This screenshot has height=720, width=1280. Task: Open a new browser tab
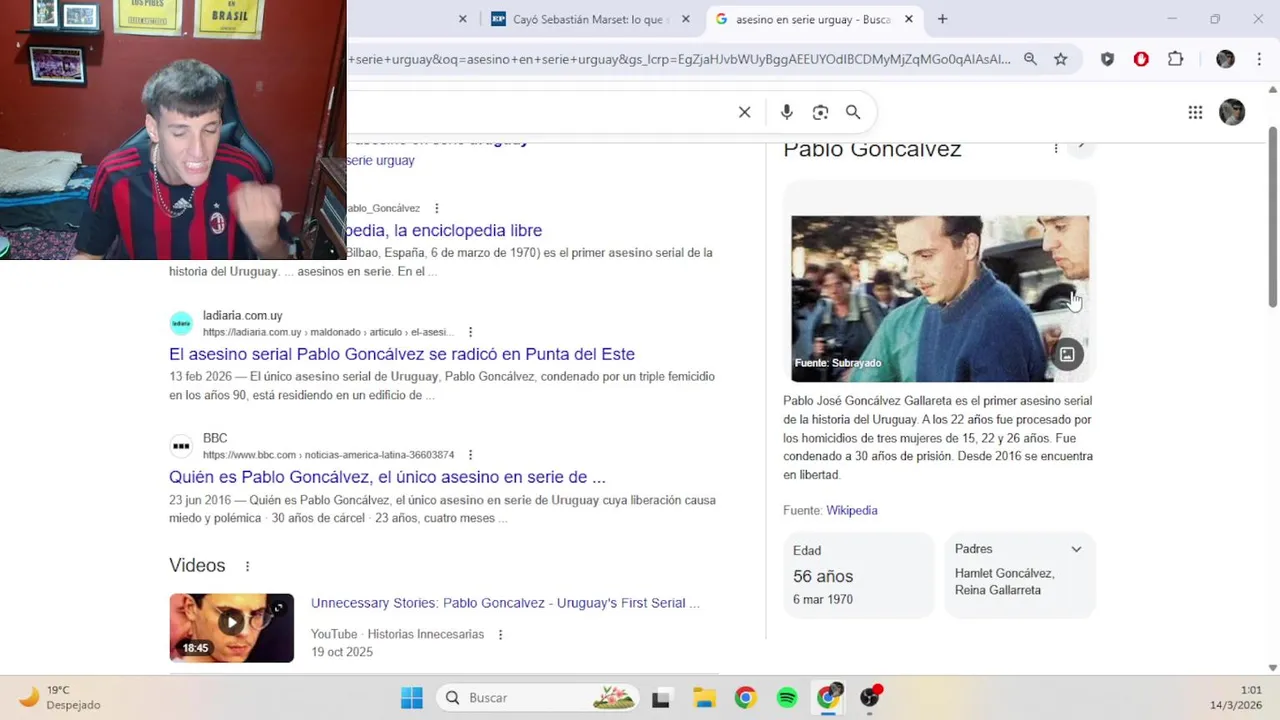click(x=942, y=19)
